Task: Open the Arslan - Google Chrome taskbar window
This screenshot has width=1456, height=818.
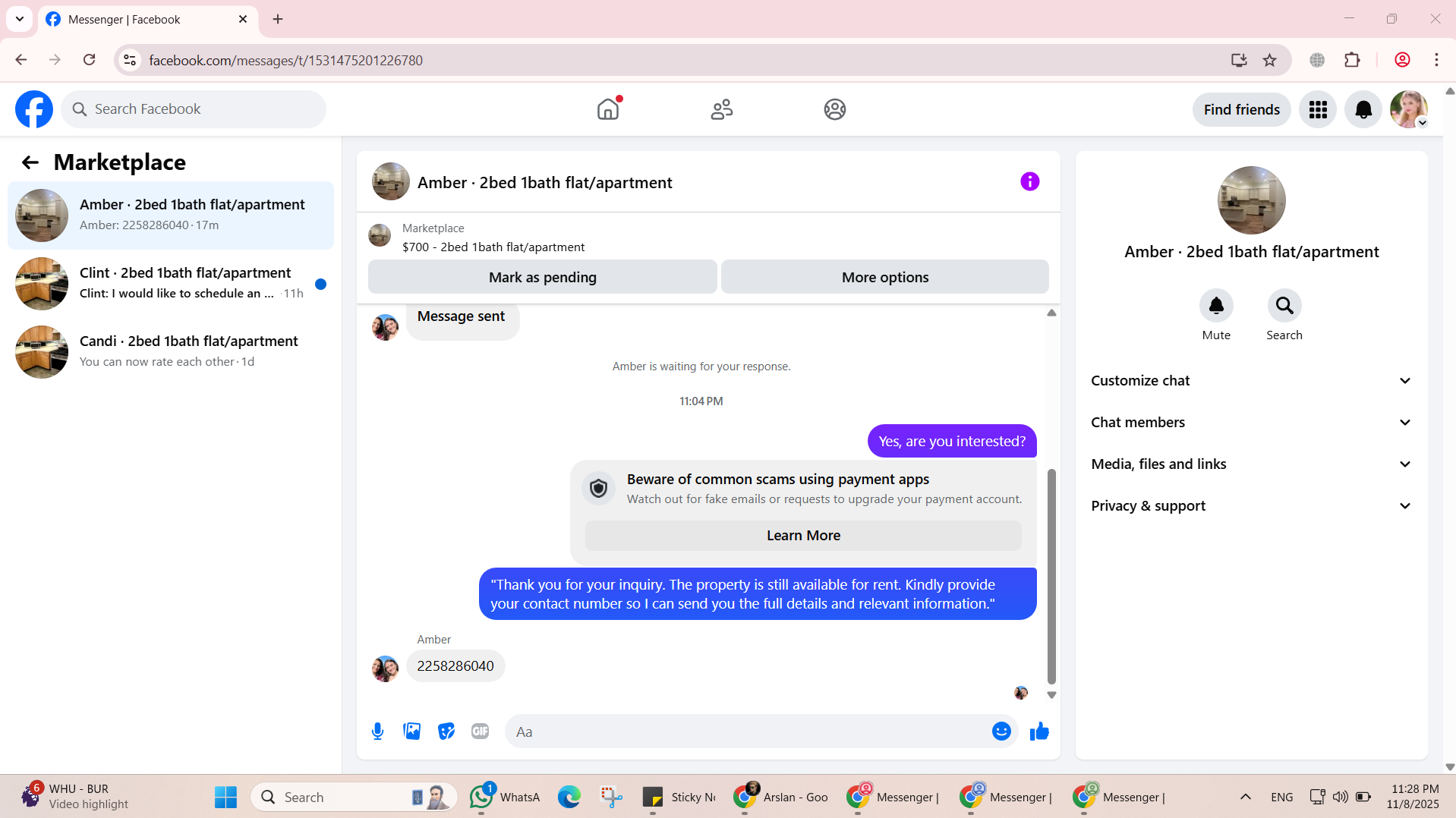Action: [x=781, y=798]
